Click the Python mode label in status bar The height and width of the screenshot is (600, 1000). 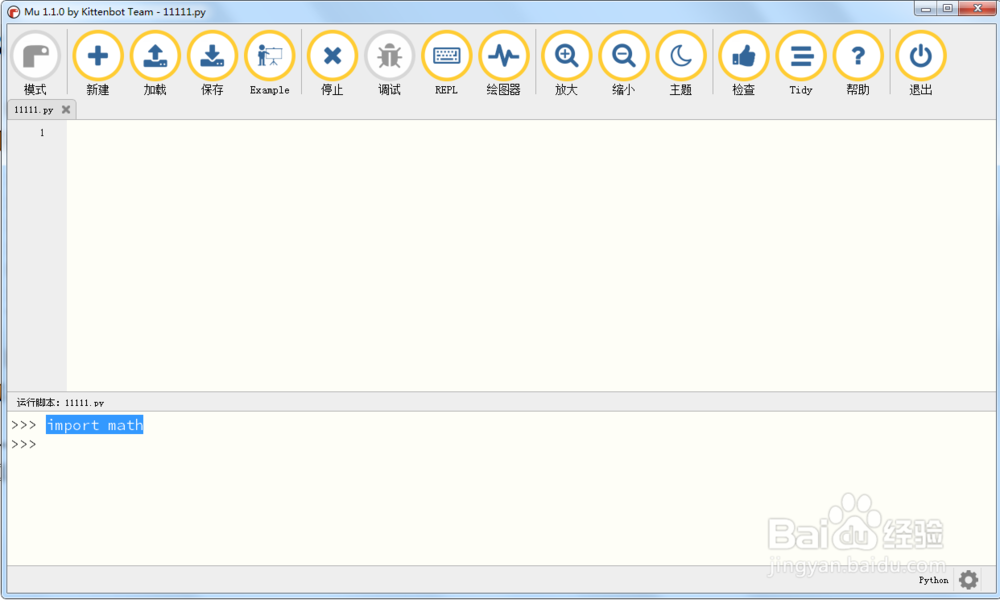[933, 580]
